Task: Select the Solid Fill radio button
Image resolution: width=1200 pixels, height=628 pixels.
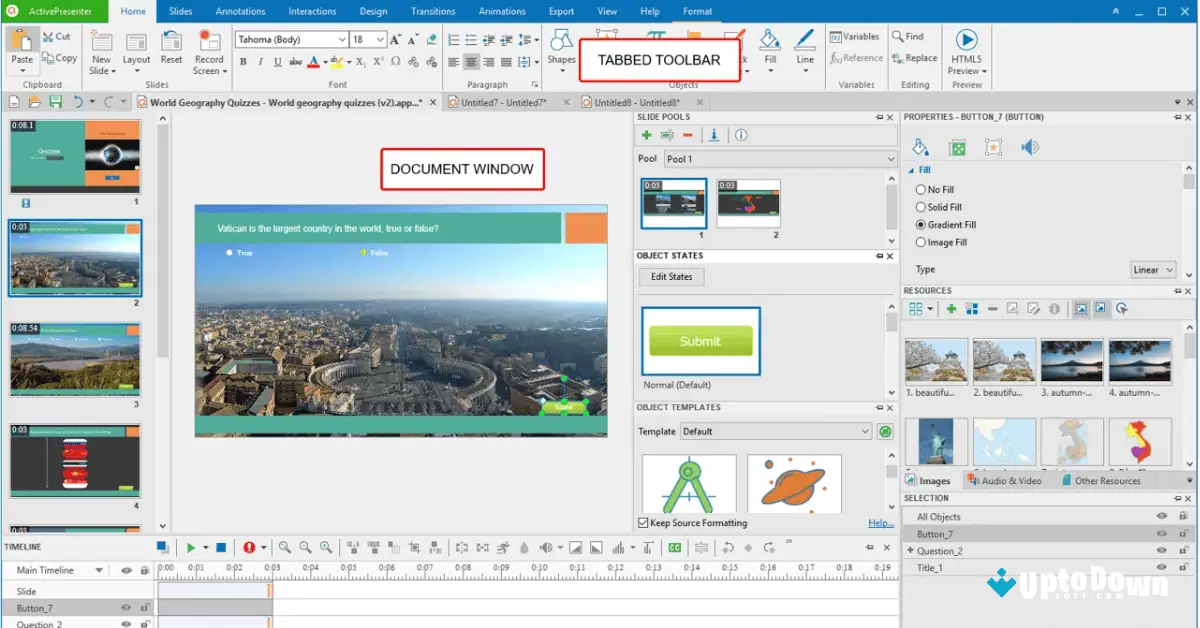Action: pyautogui.click(x=921, y=207)
